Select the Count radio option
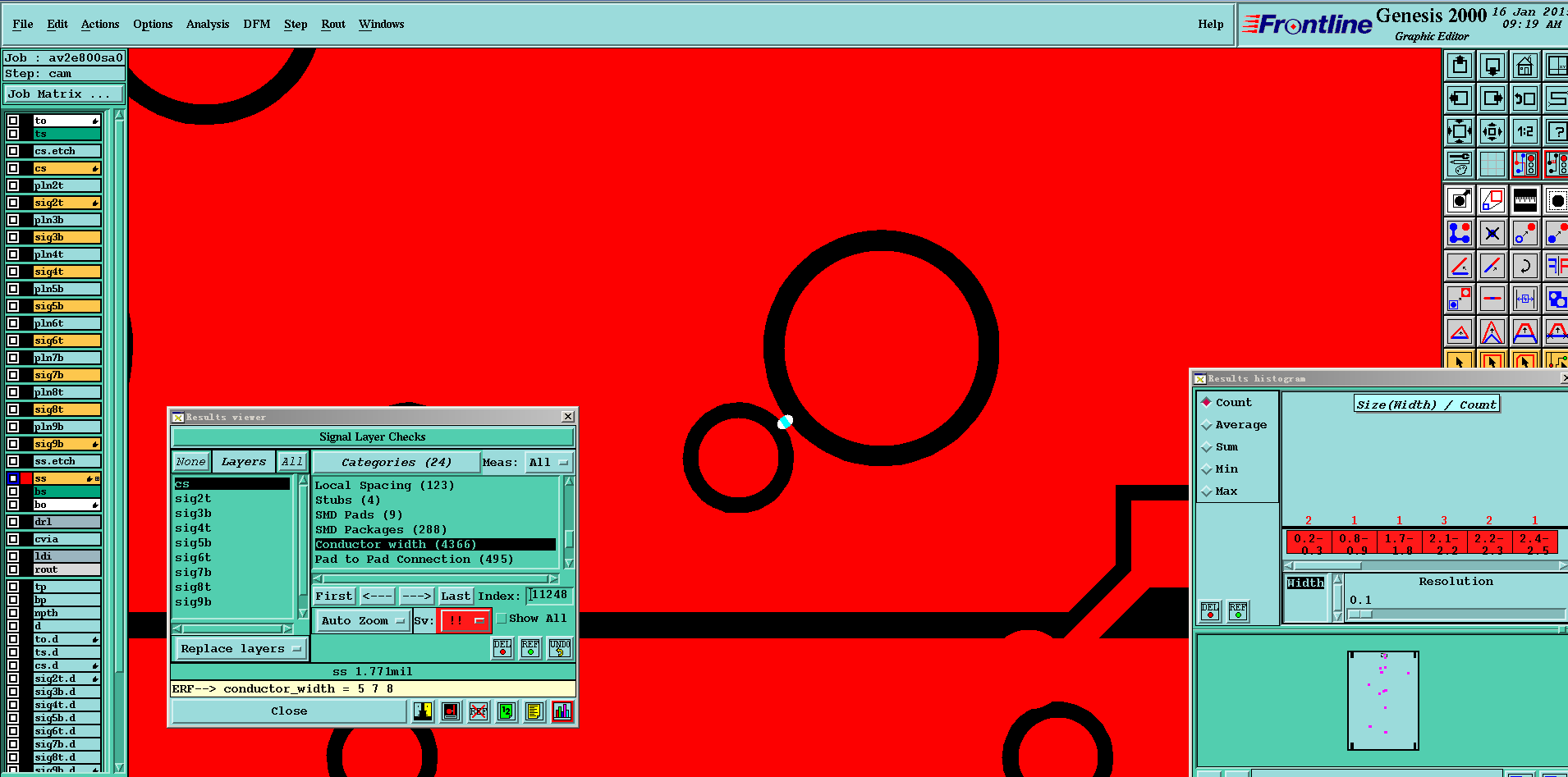The image size is (1568, 777). tap(1207, 402)
